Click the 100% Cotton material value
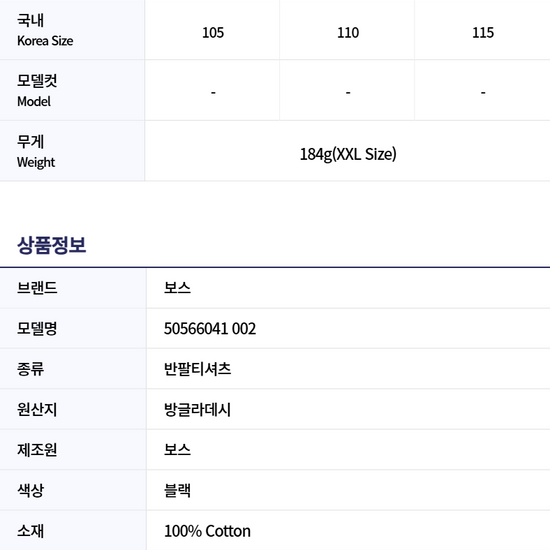Screen dimensions: 550x550 pos(207,531)
